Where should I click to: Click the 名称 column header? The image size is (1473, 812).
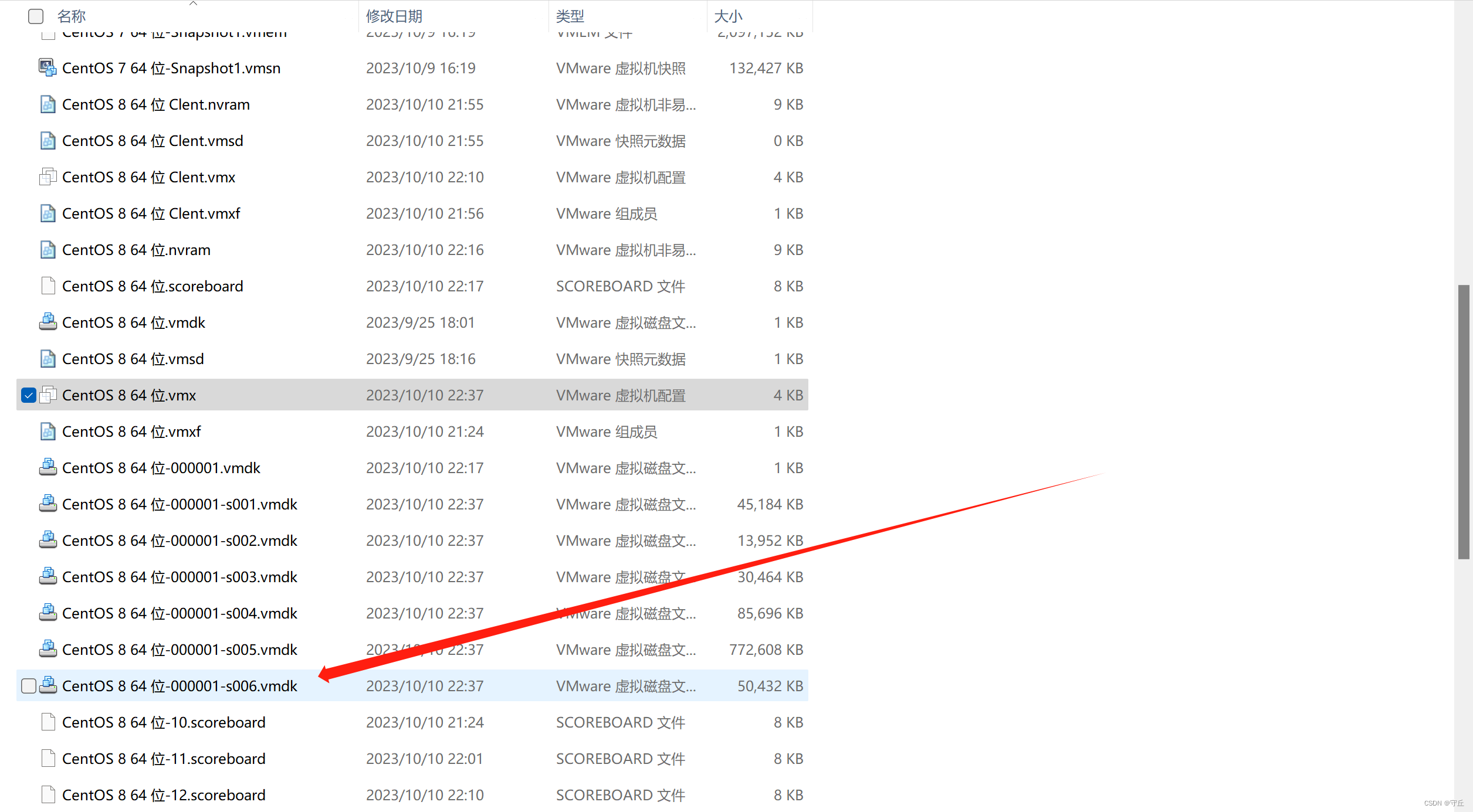coord(72,16)
